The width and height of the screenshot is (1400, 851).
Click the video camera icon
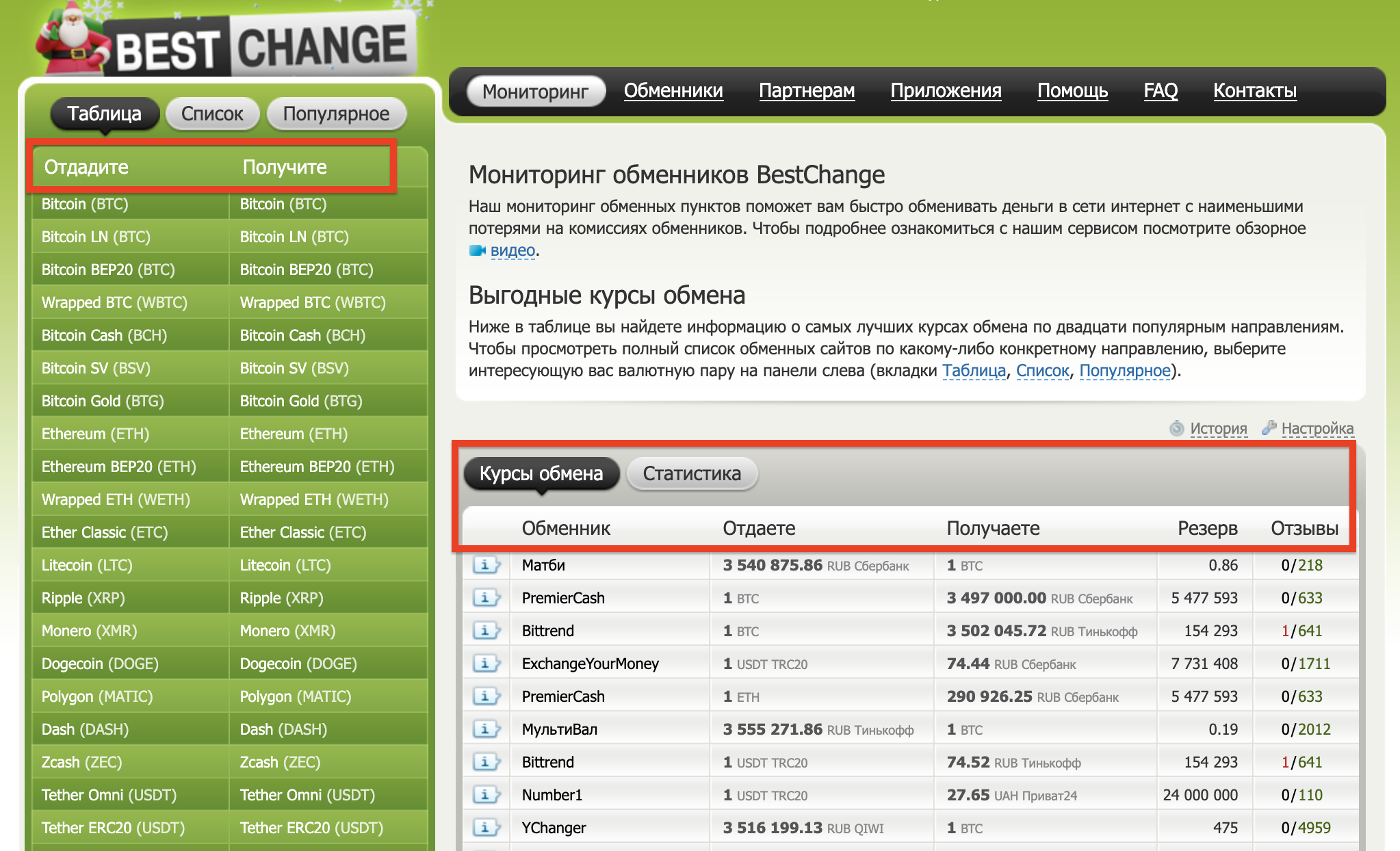point(477,250)
